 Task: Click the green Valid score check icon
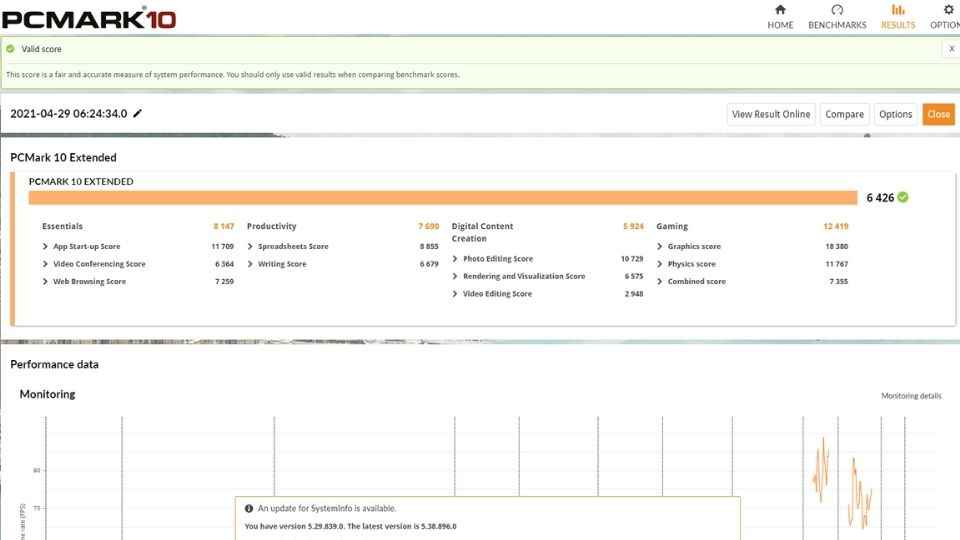pos(10,48)
